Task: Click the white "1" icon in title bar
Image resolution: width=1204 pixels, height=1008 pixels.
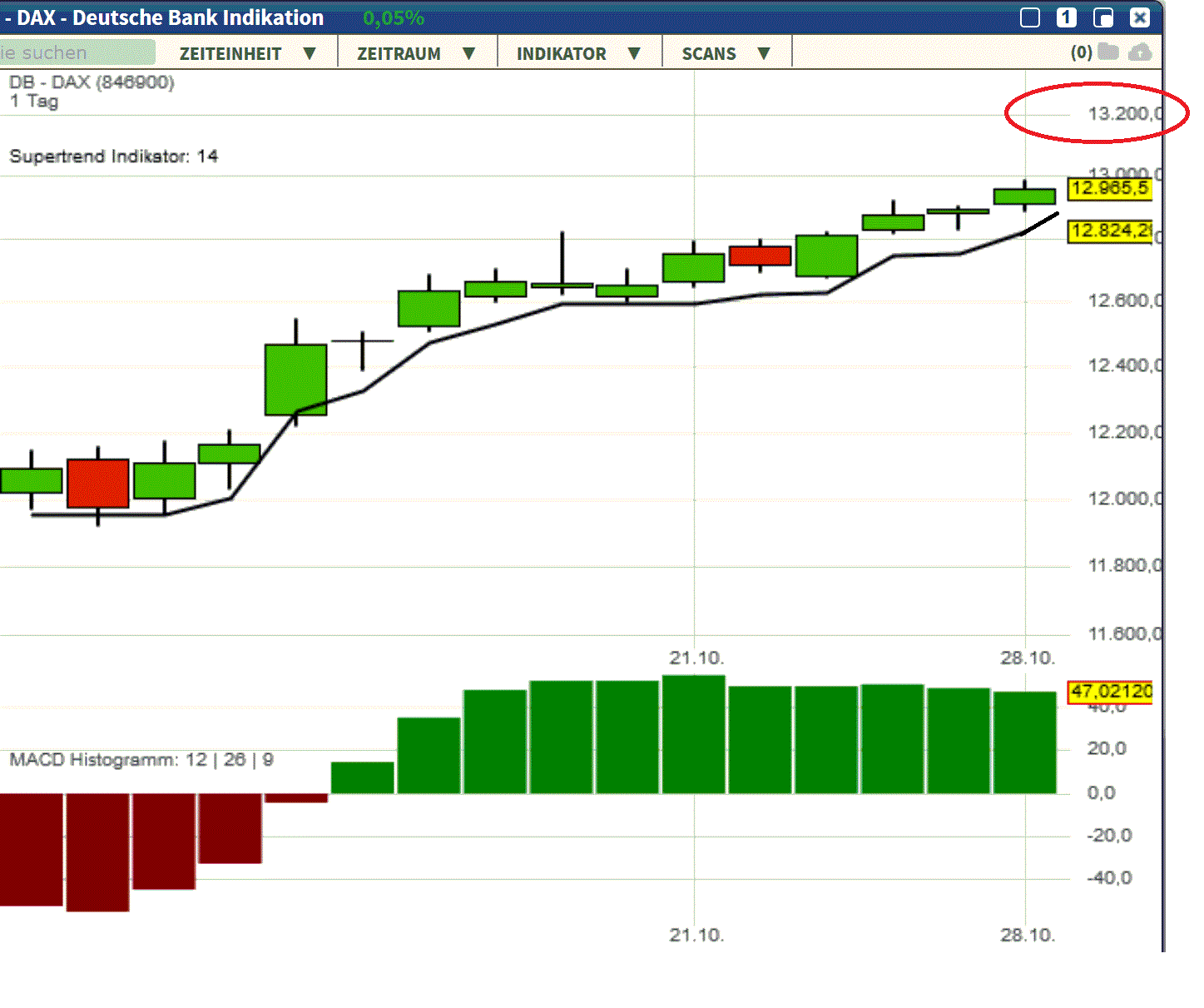Action: tap(1067, 17)
